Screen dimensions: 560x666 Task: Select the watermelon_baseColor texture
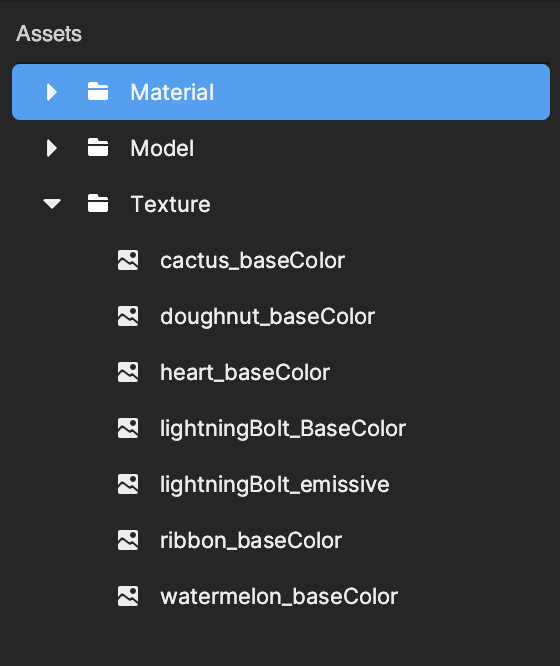(279, 597)
